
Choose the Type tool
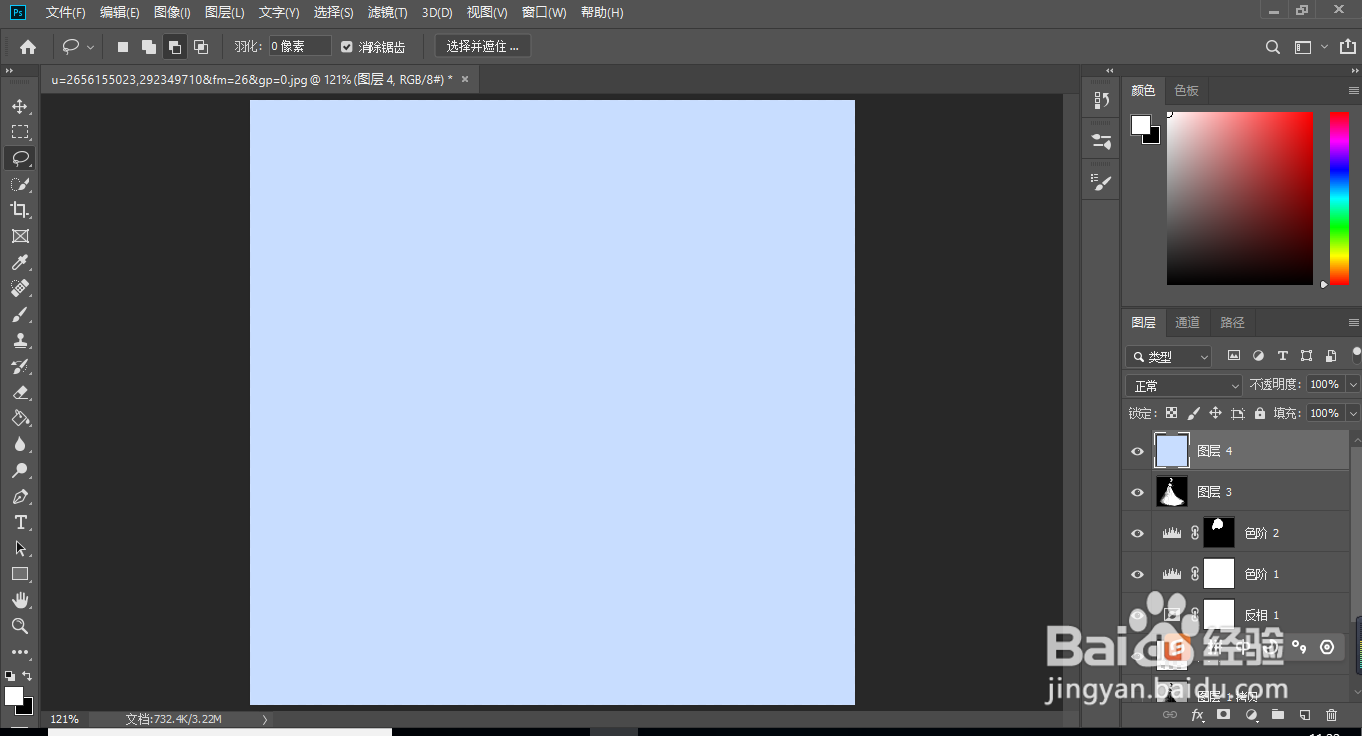pyautogui.click(x=20, y=522)
